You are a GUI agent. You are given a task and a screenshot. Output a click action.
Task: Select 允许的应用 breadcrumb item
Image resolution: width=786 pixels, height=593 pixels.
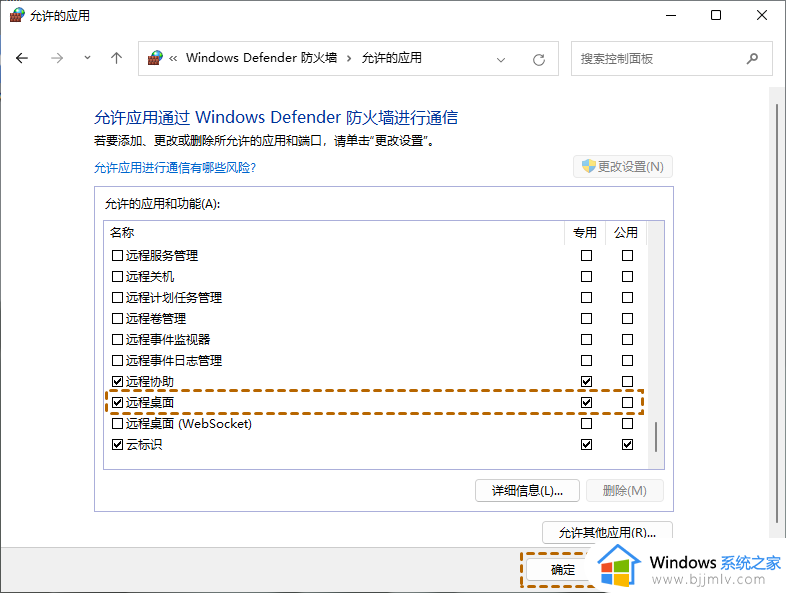(x=391, y=58)
